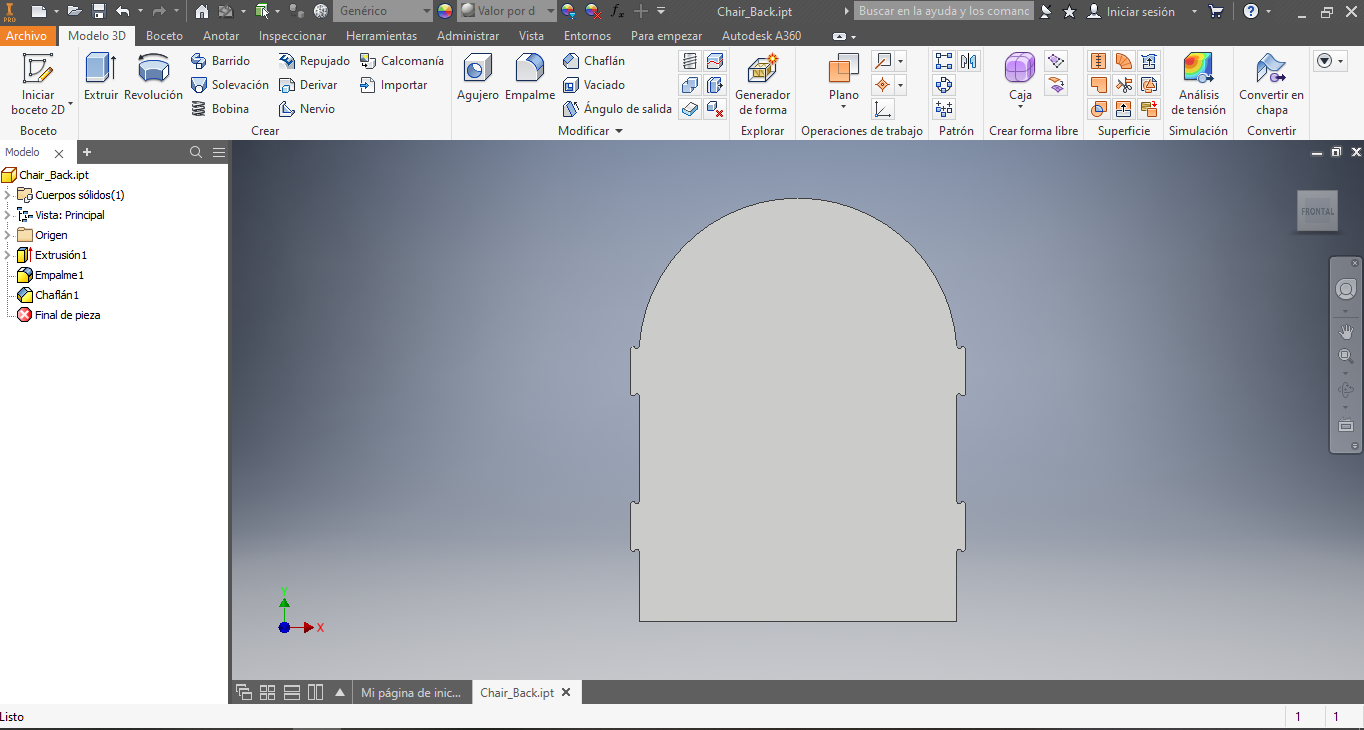Click Iniciar sesión to sign in

1140,11
